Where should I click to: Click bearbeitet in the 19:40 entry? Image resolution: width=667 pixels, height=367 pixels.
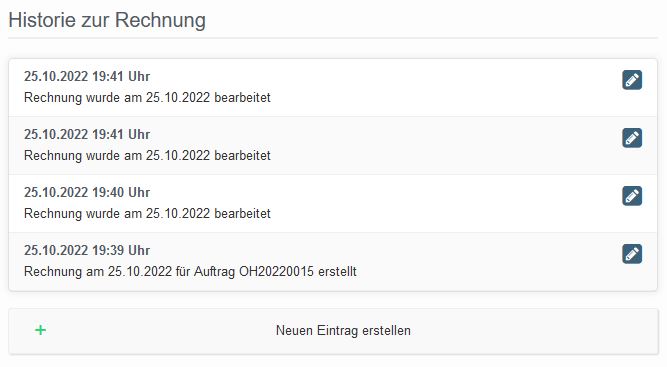point(242,213)
